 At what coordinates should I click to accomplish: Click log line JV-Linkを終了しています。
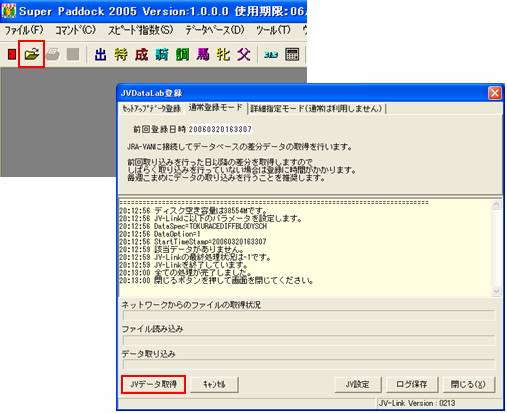183,265
